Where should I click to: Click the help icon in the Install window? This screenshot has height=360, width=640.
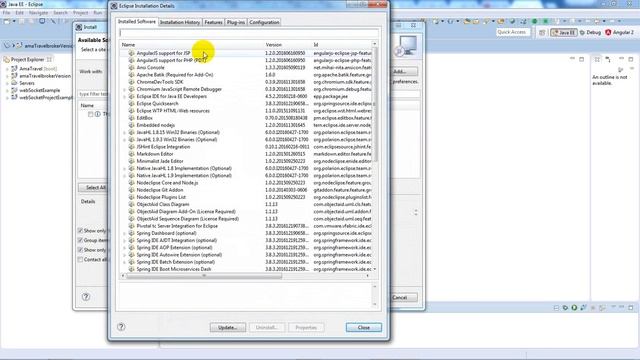[86, 297]
